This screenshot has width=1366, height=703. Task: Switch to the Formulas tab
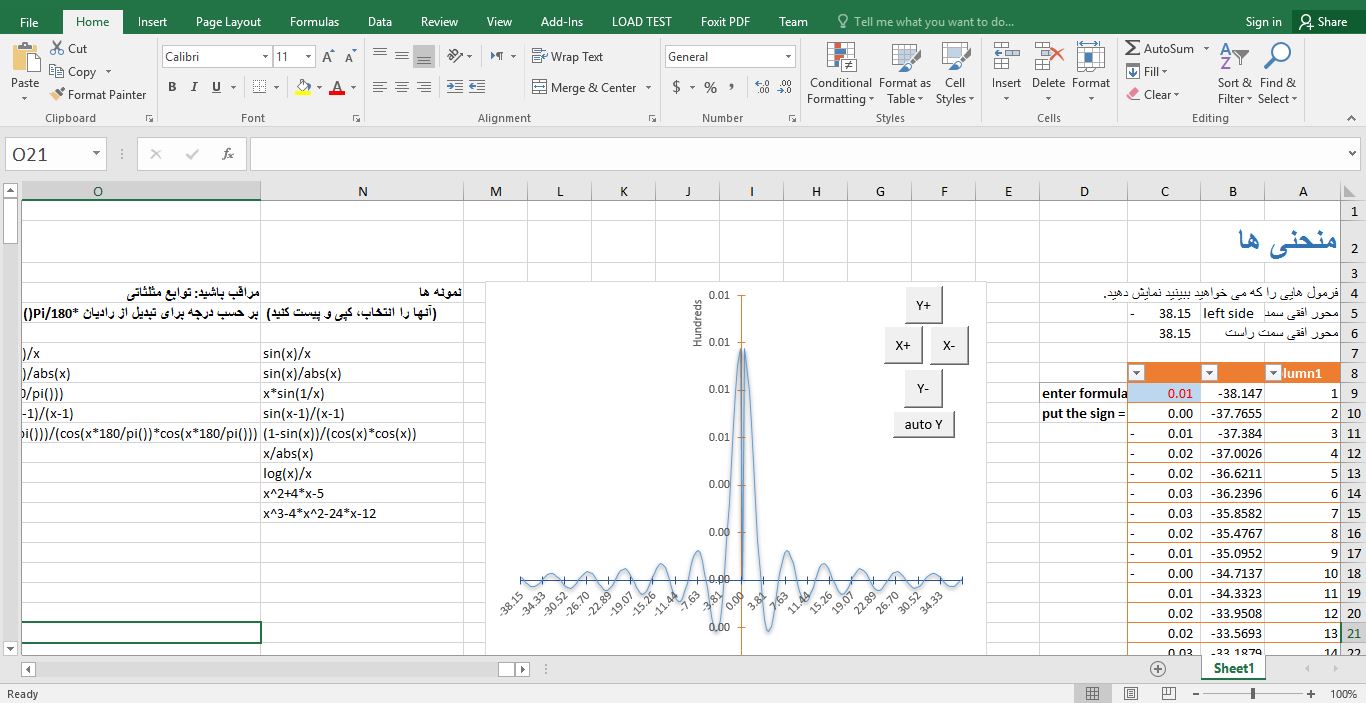(x=314, y=22)
